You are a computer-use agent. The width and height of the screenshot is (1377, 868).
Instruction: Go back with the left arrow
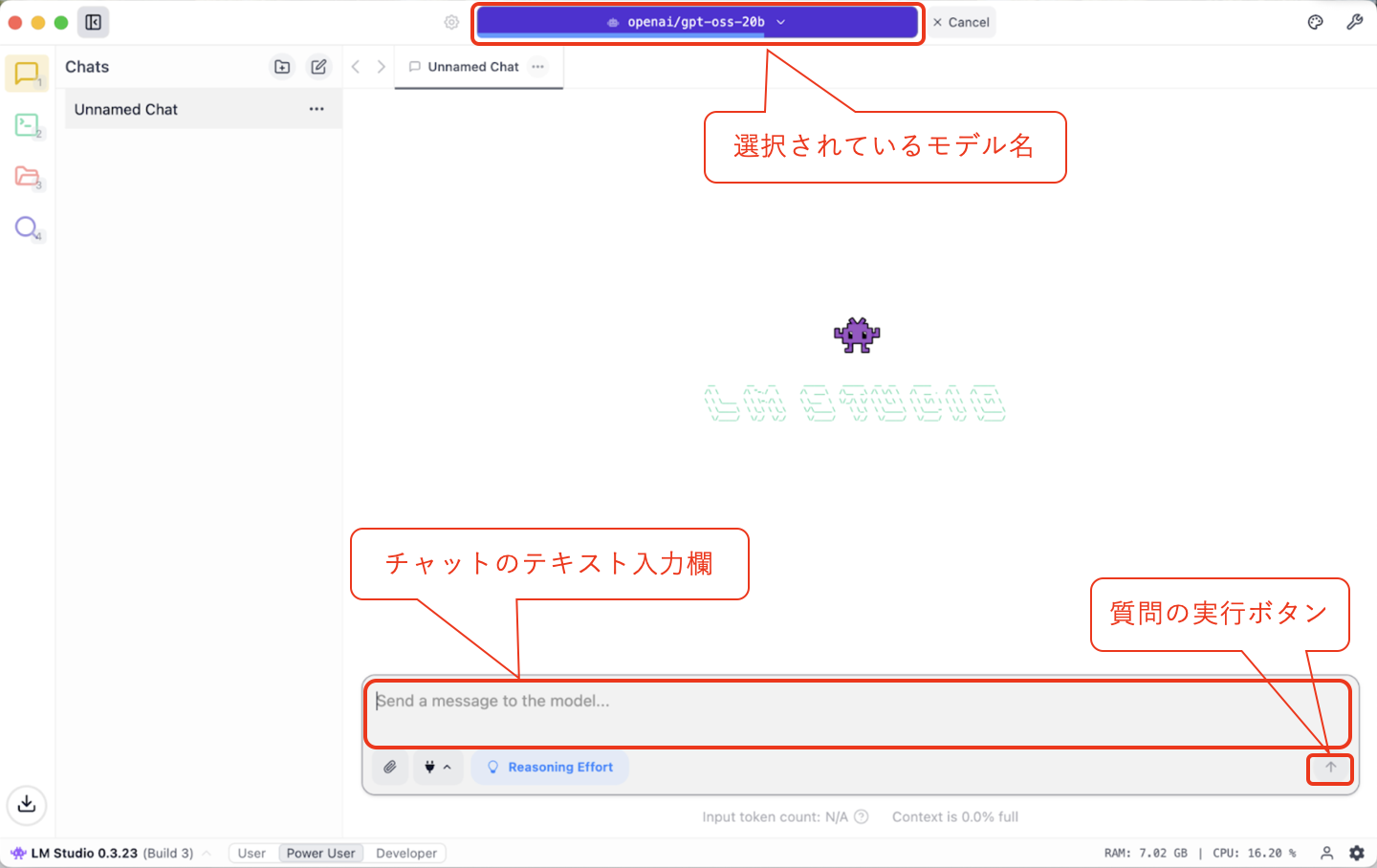click(x=356, y=67)
